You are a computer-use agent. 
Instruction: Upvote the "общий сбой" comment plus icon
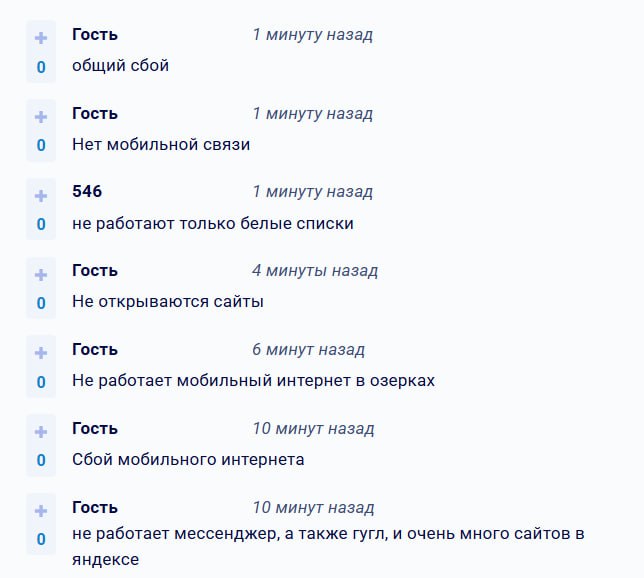tap(41, 38)
